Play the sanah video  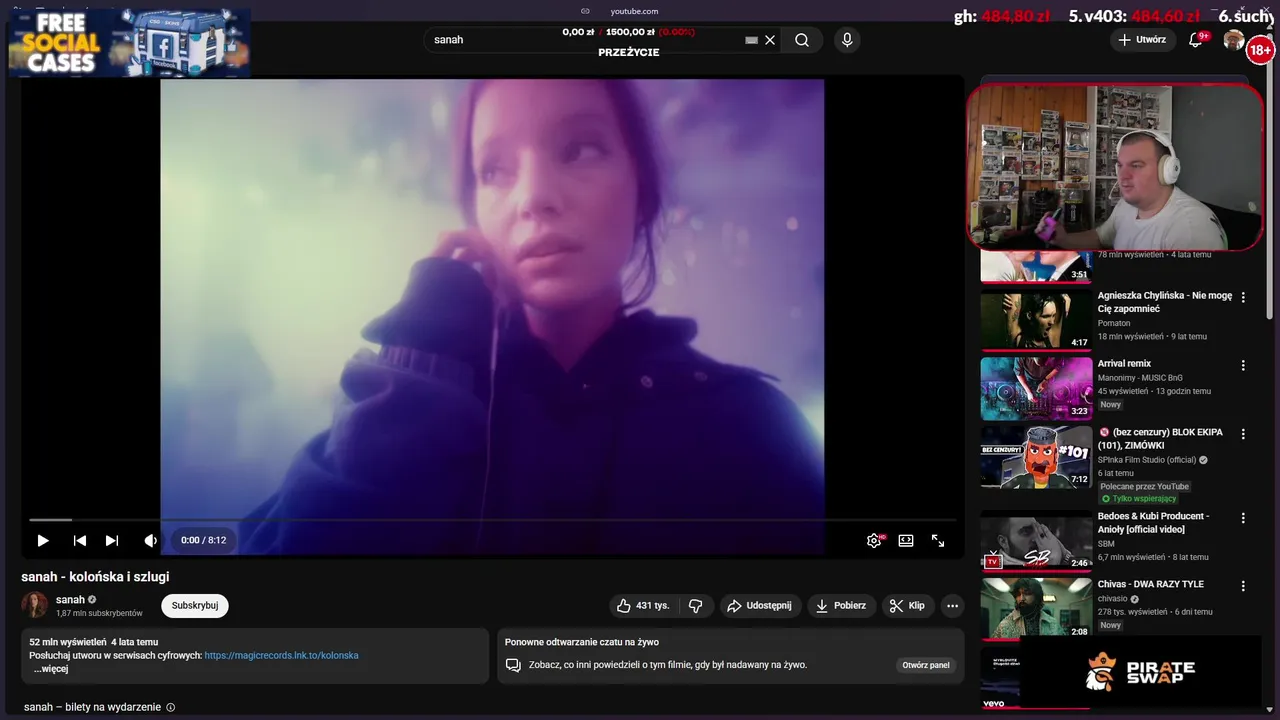pos(43,540)
